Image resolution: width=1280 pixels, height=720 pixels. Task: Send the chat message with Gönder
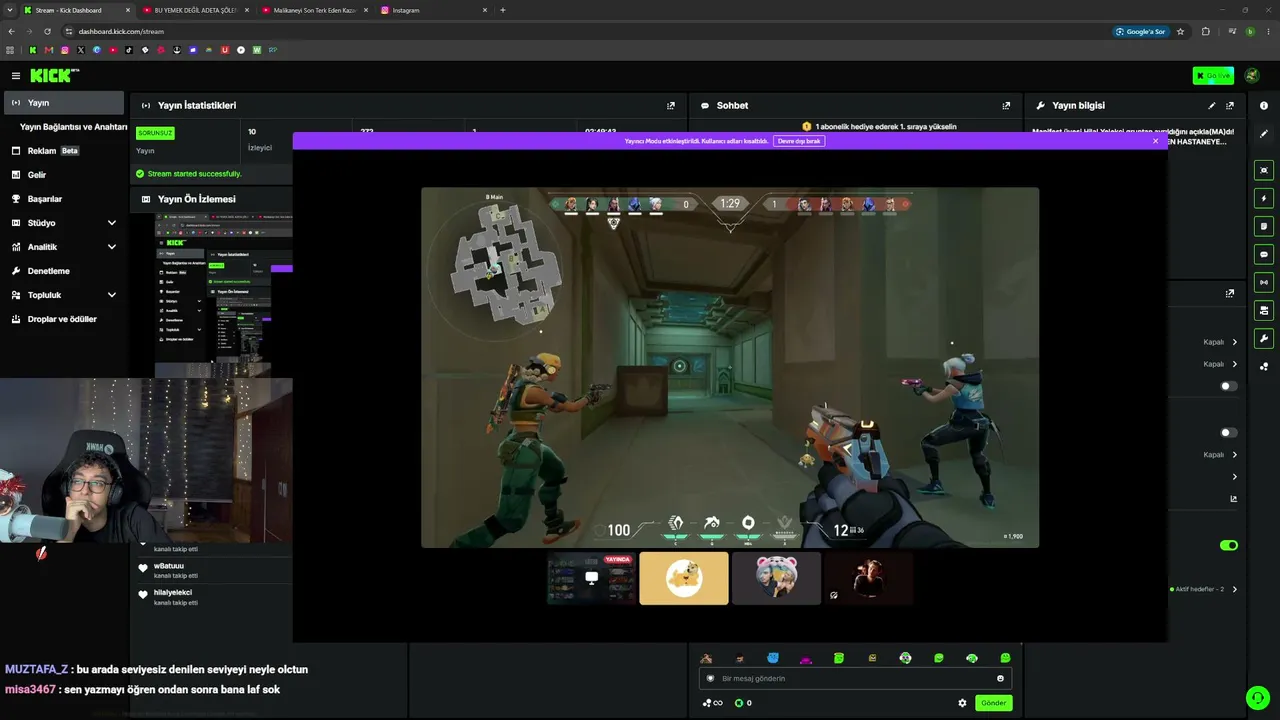coord(993,703)
